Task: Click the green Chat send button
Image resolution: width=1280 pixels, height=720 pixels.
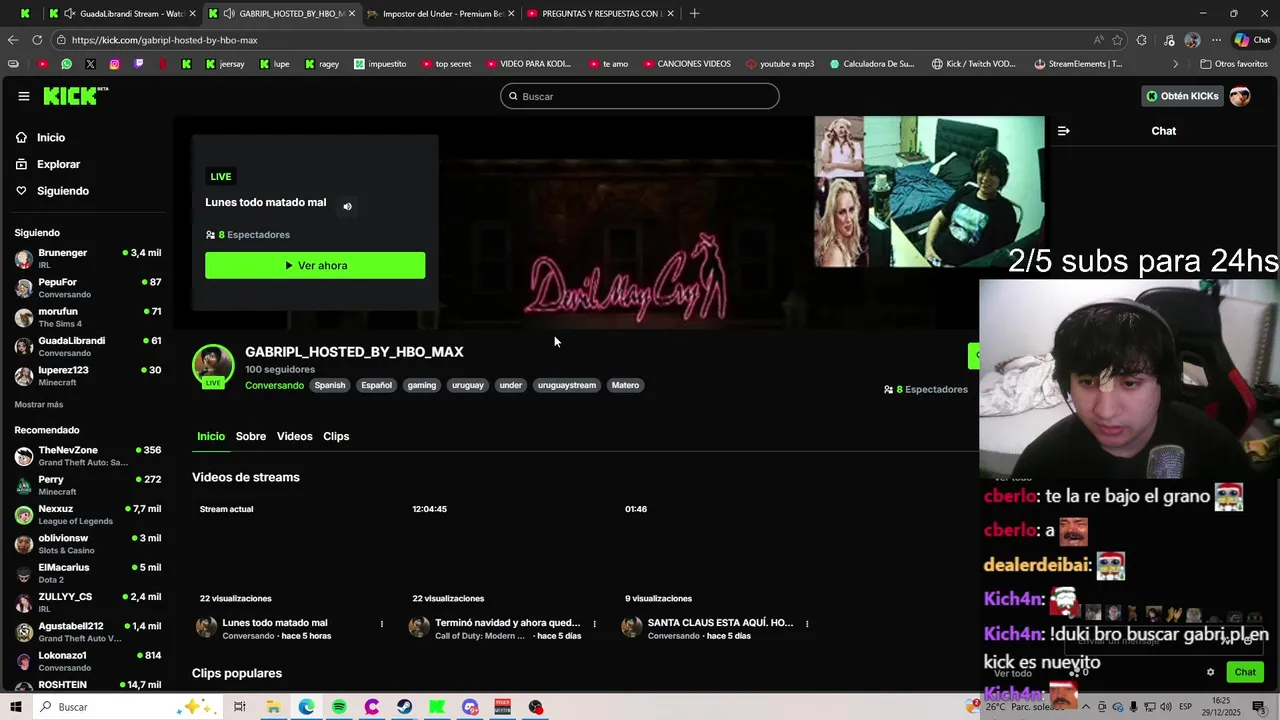Action: click(1245, 672)
